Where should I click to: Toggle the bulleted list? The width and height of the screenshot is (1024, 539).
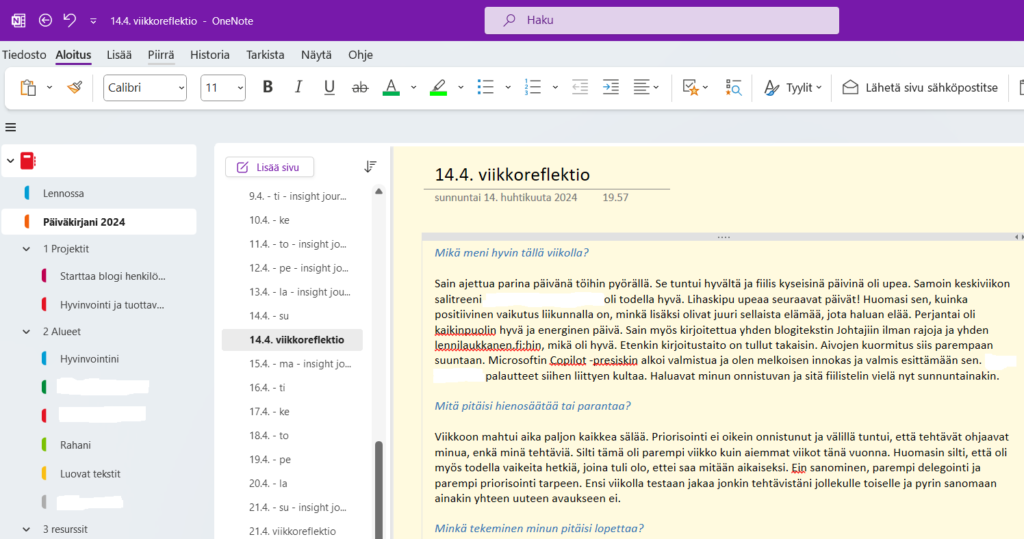[485, 87]
